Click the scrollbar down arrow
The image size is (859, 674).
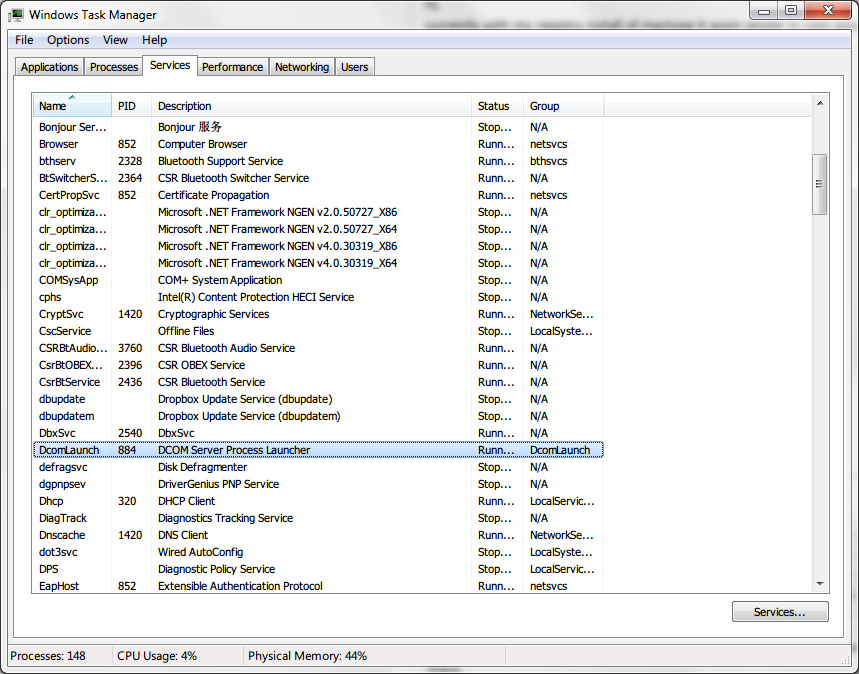pyautogui.click(x=821, y=581)
